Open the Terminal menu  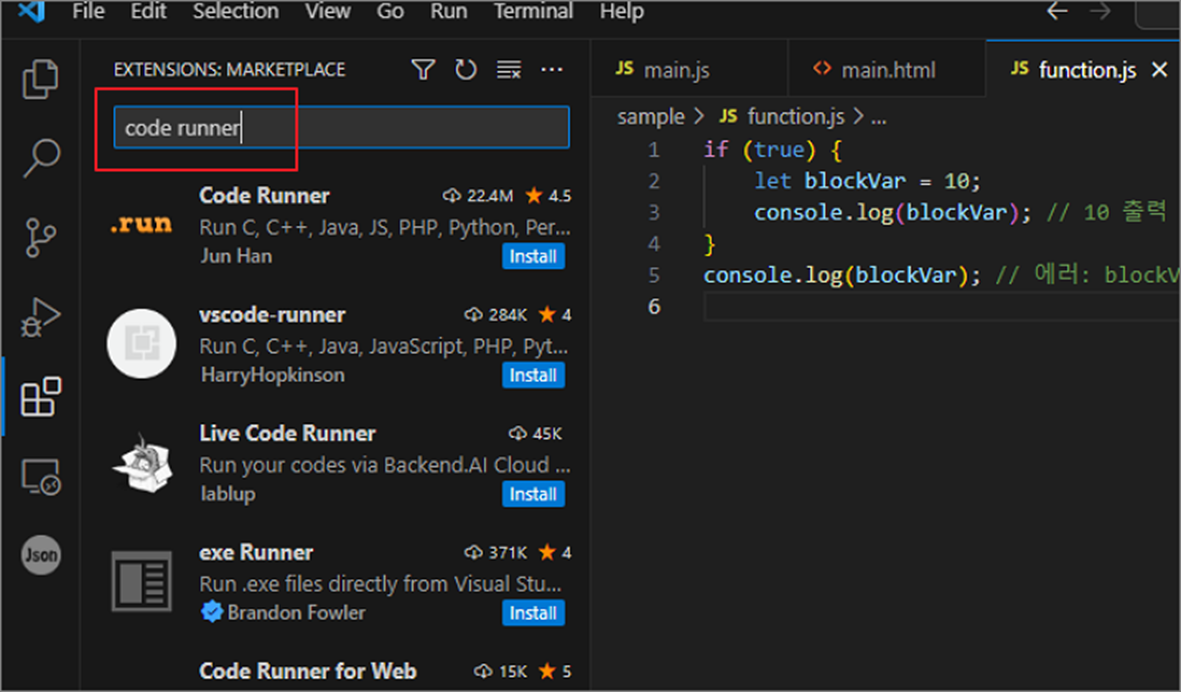[533, 11]
